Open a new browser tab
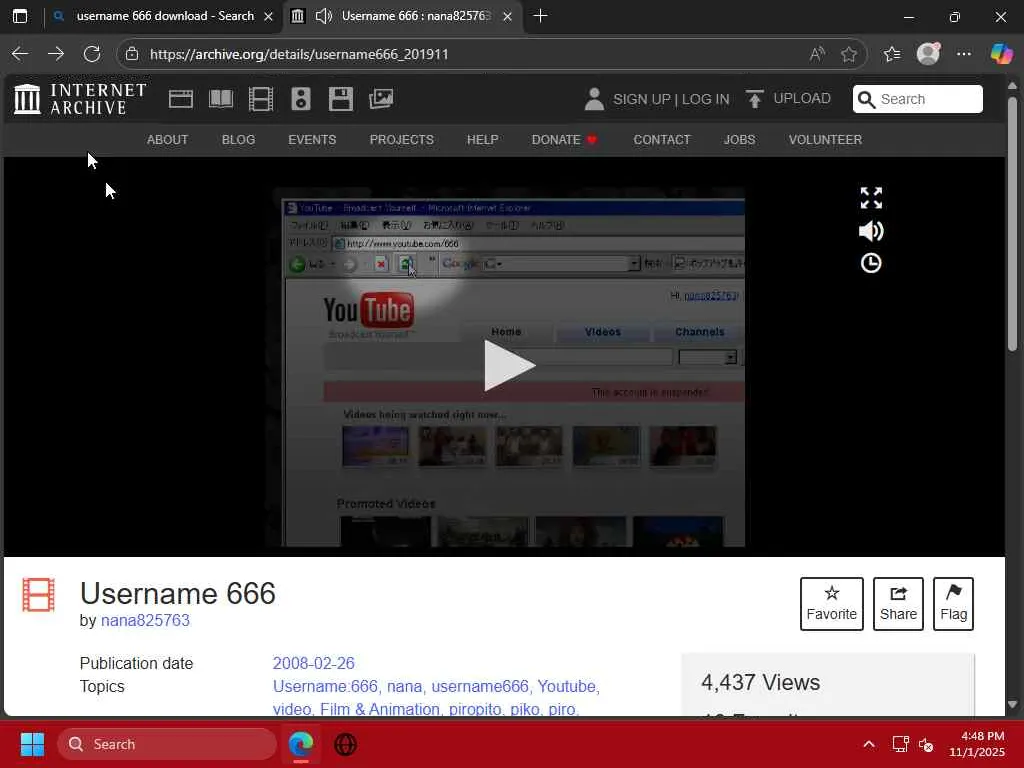Image resolution: width=1024 pixels, height=768 pixels. pos(540,16)
